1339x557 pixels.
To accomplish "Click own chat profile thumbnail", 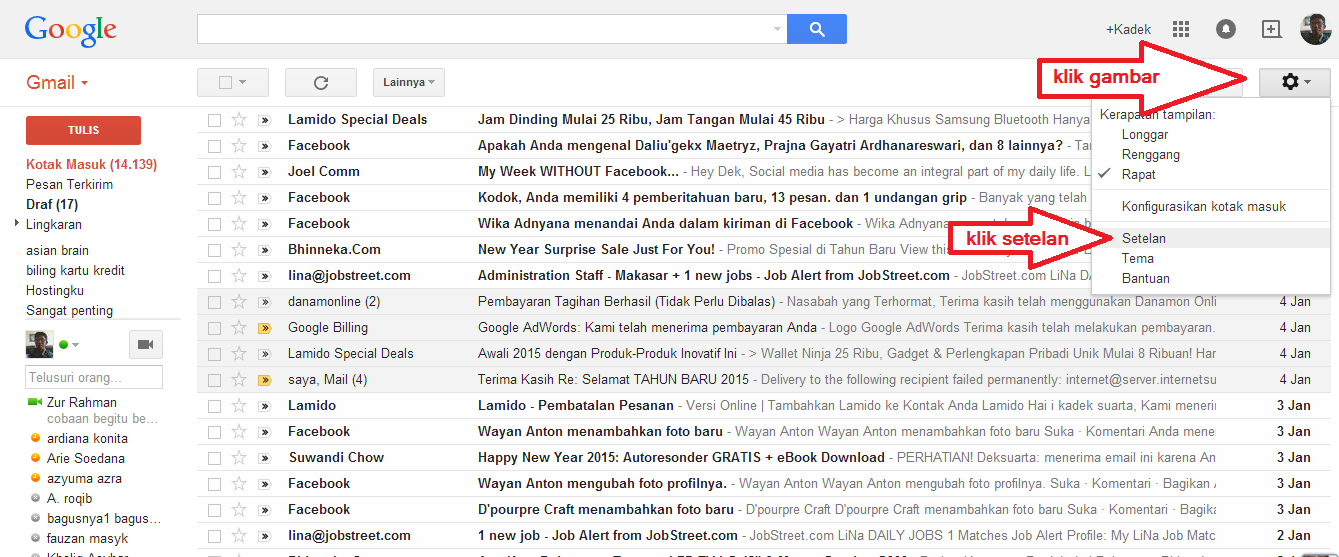I will point(39,344).
